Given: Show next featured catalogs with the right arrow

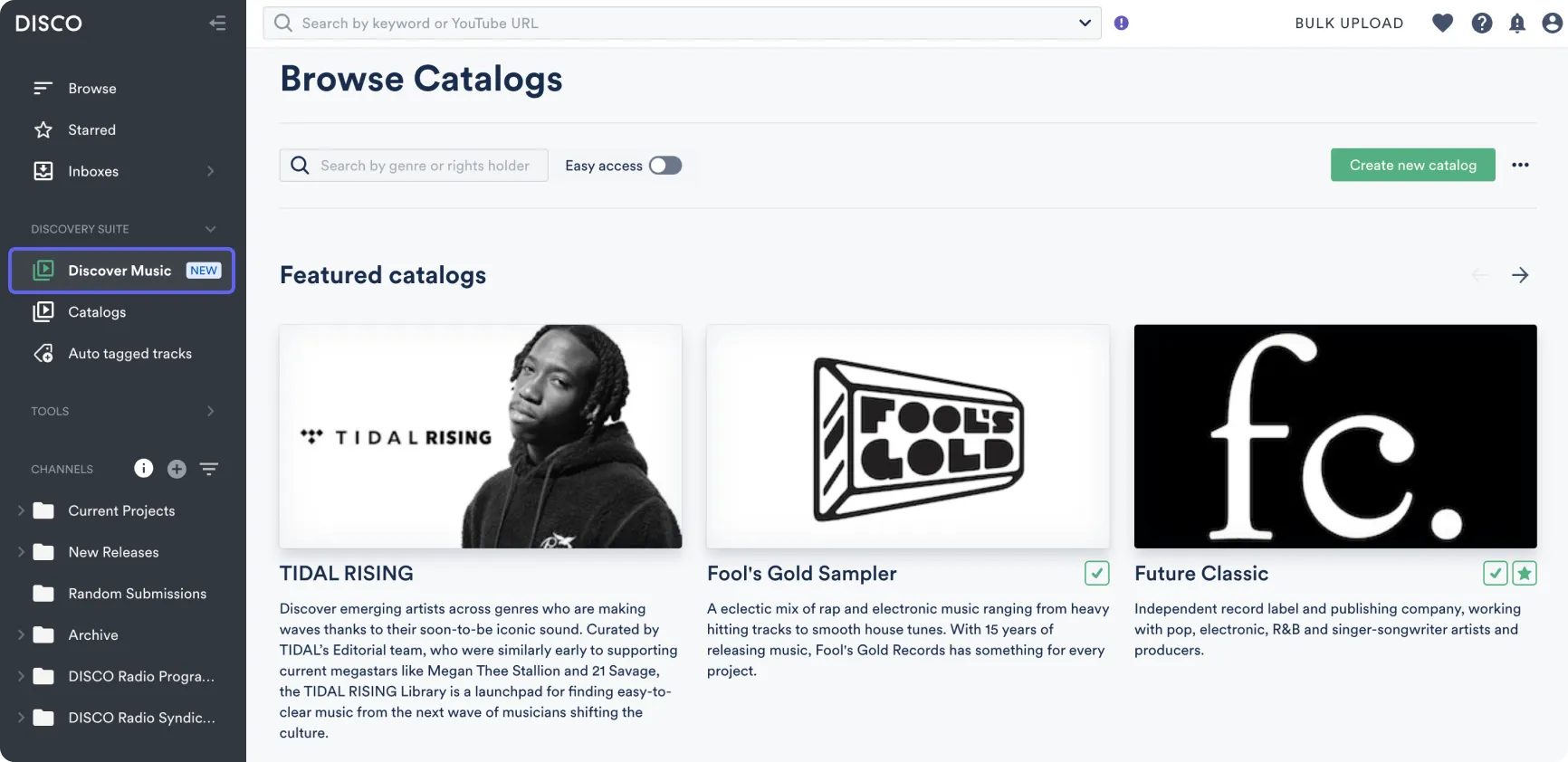Looking at the screenshot, I should click(x=1521, y=275).
